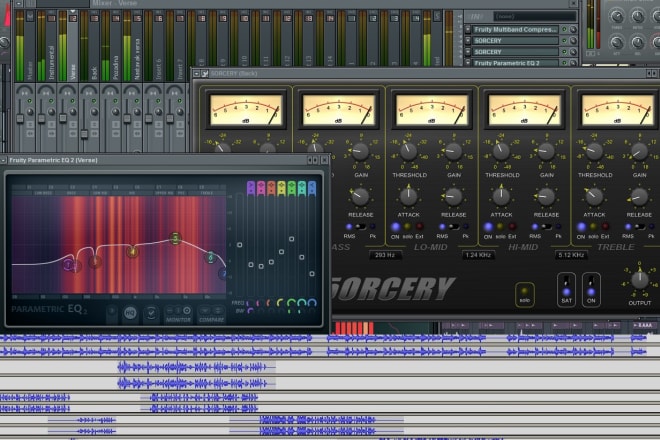The width and height of the screenshot is (660, 440).
Task: Select EQ band 4 node on the curve
Action: click(132, 252)
